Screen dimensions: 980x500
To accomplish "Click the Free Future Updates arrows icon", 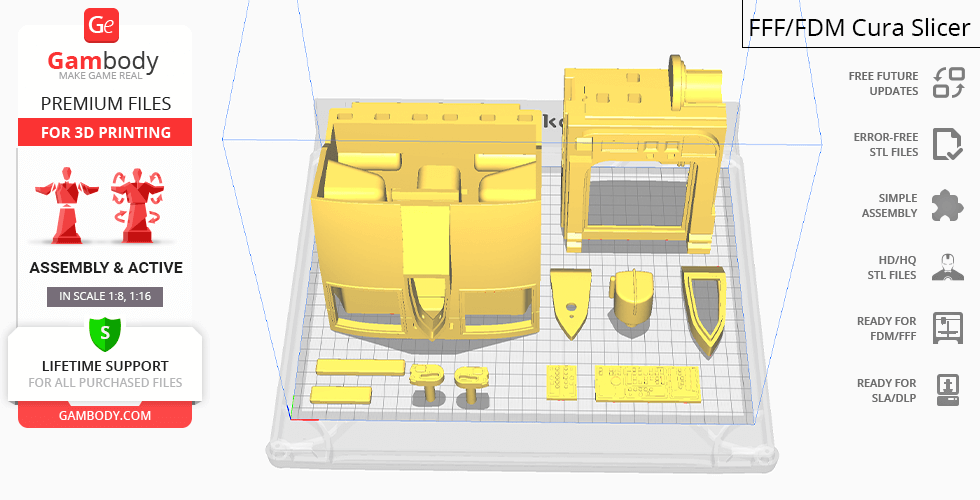I will 947,83.
